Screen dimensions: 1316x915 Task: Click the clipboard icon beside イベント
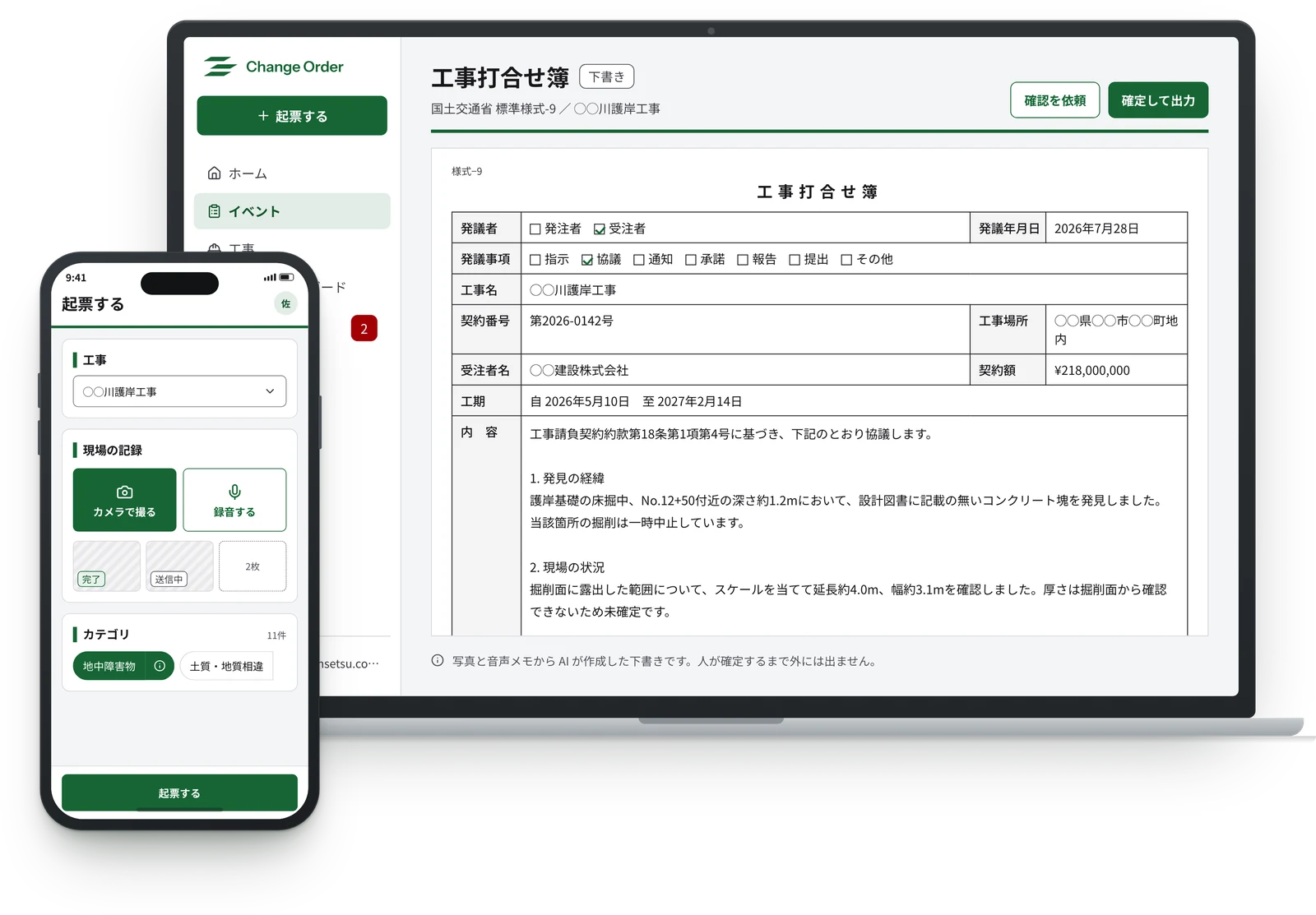tap(214, 211)
